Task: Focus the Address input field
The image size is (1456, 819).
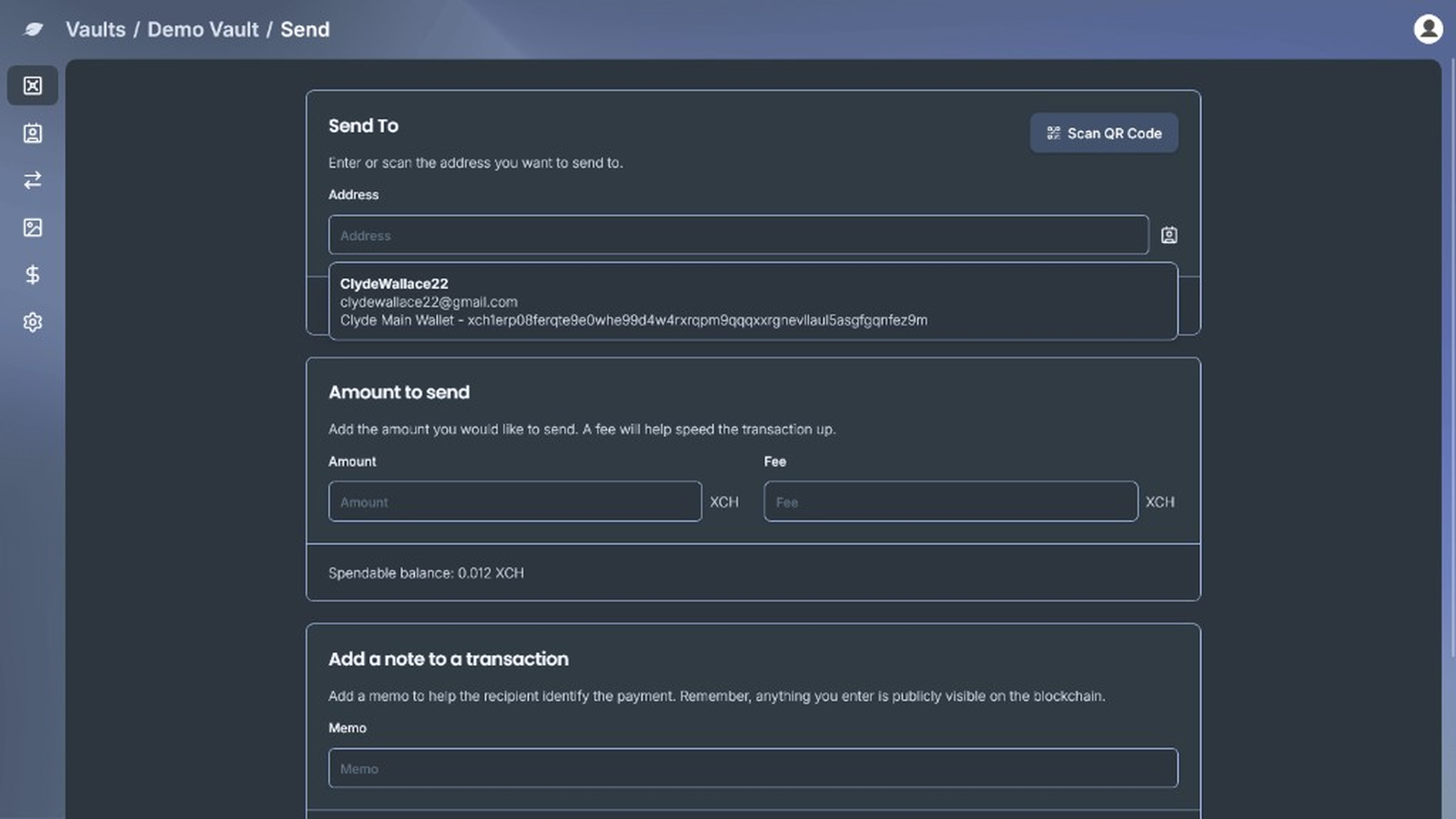Action: (738, 235)
